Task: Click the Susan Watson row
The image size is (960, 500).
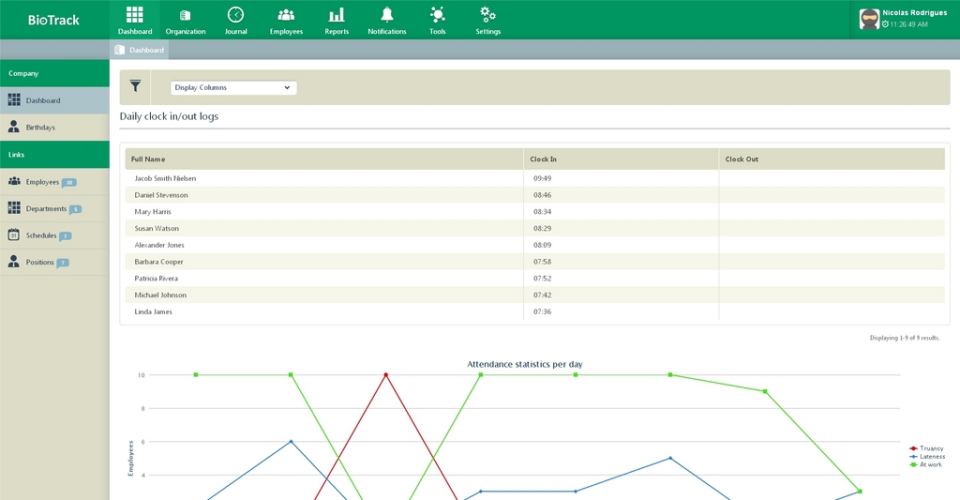Action: 535,228
